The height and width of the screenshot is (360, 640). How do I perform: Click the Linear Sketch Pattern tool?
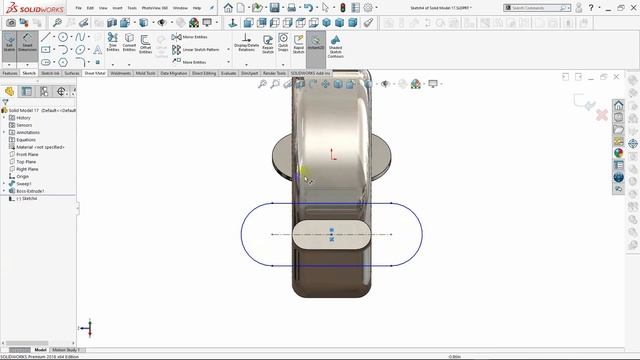tap(196, 50)
